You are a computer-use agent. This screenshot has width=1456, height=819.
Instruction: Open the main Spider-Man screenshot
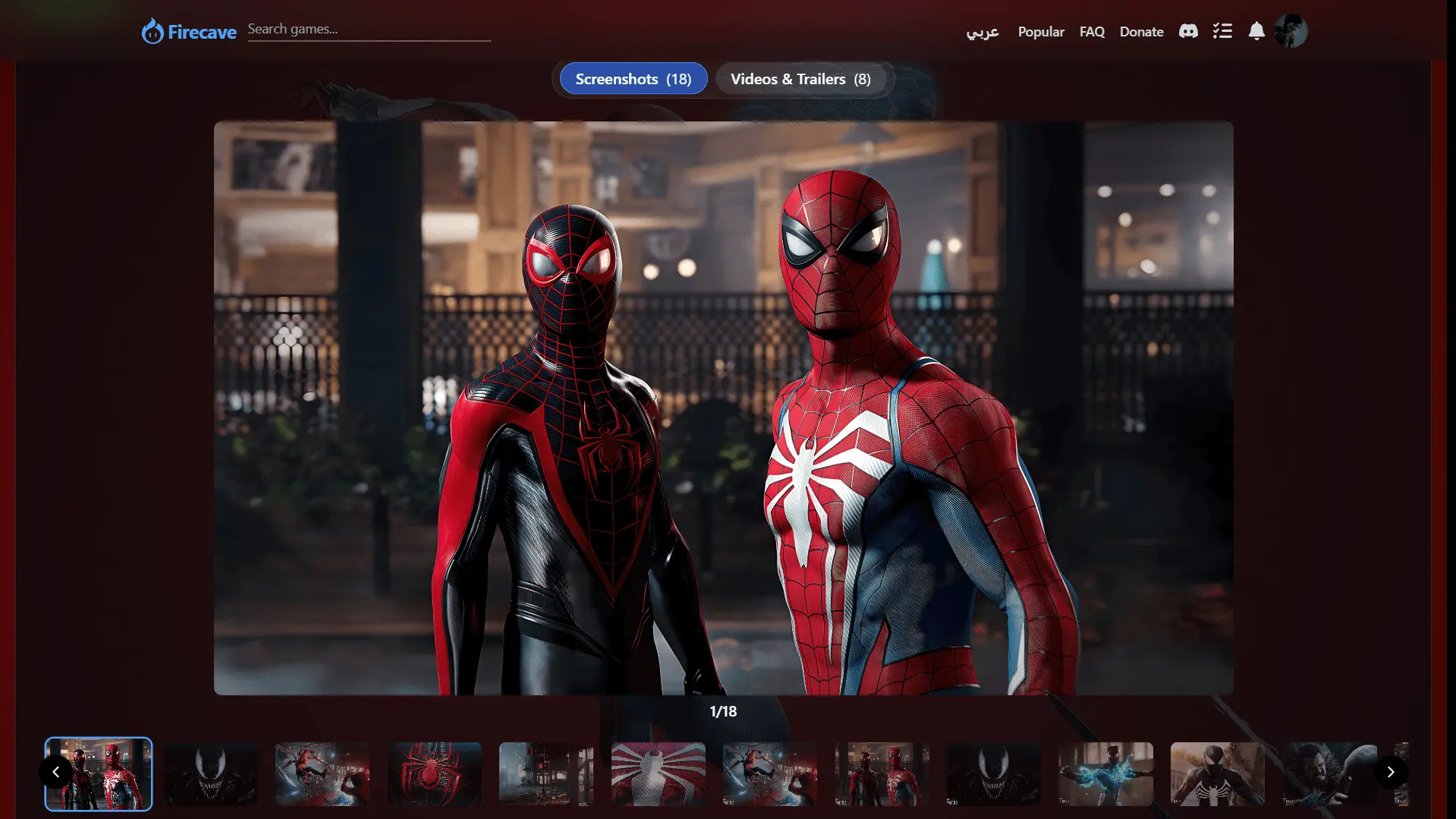[723, 408]
